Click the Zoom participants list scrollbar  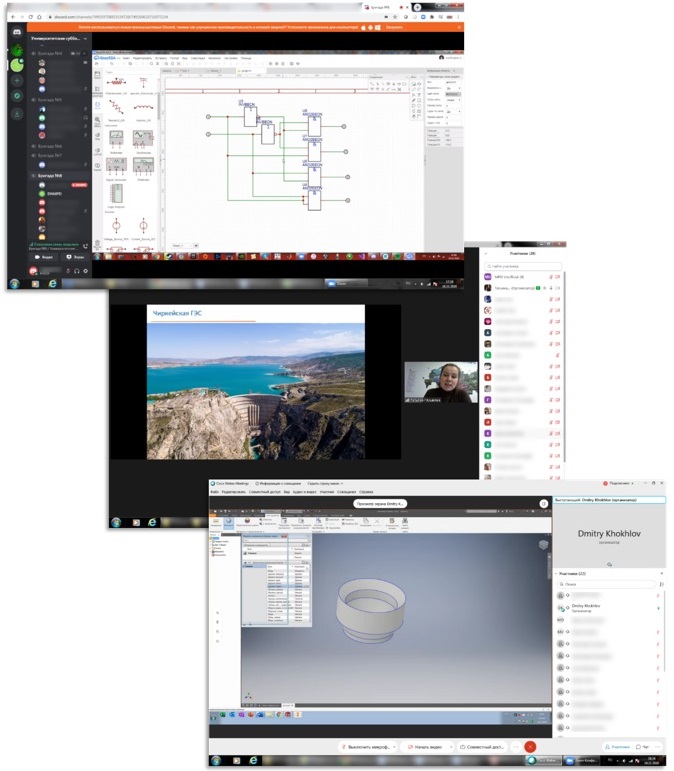click(564, 366)
